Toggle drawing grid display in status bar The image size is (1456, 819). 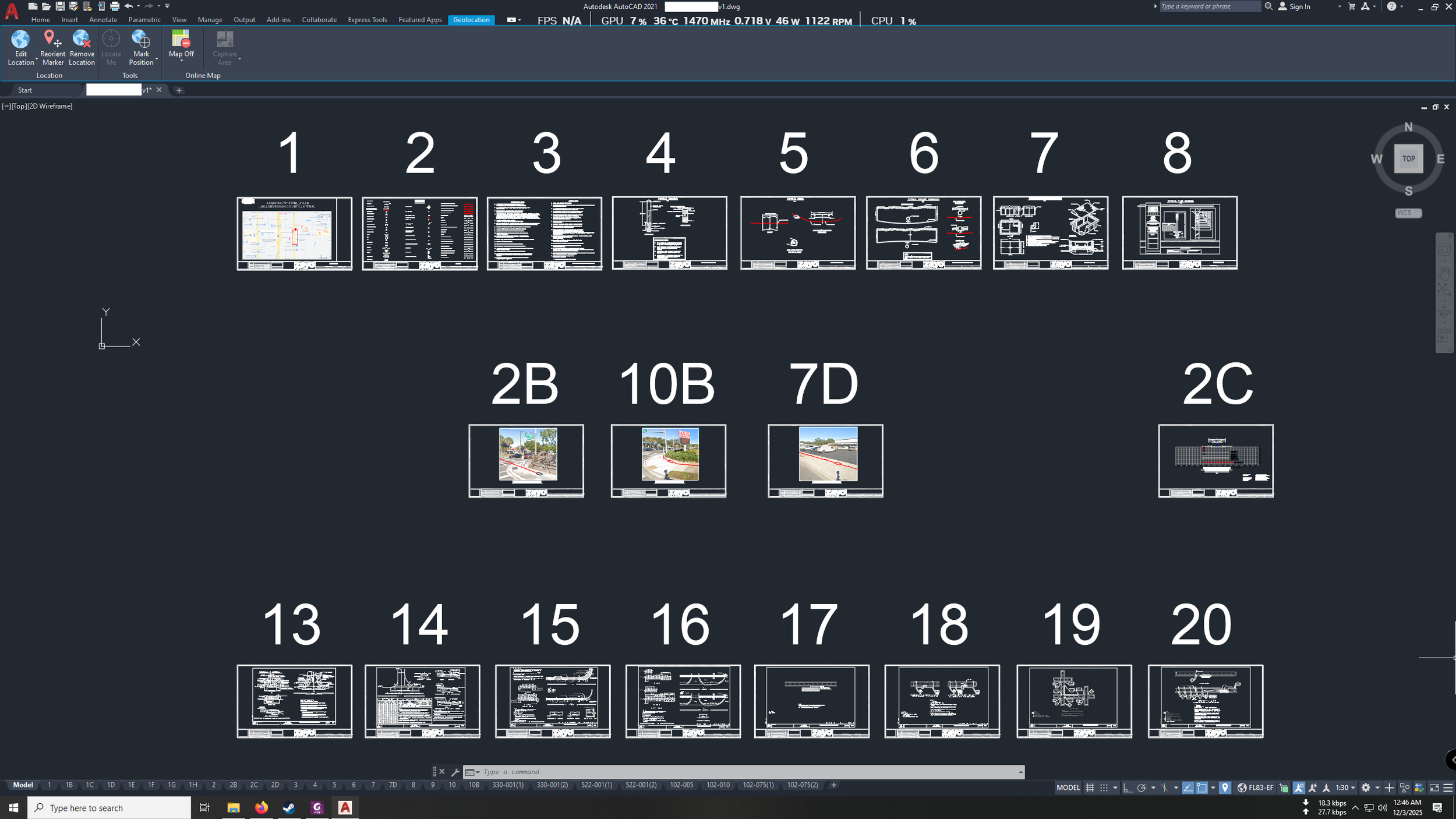1090,788
